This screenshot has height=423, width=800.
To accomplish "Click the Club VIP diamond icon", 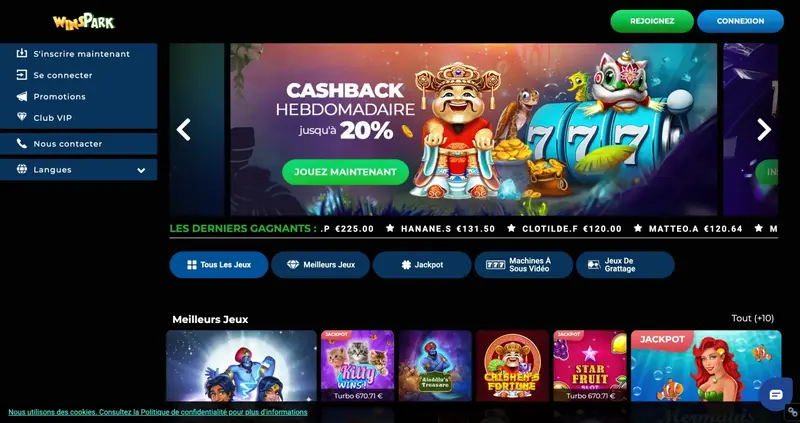I will coord(22,117).
